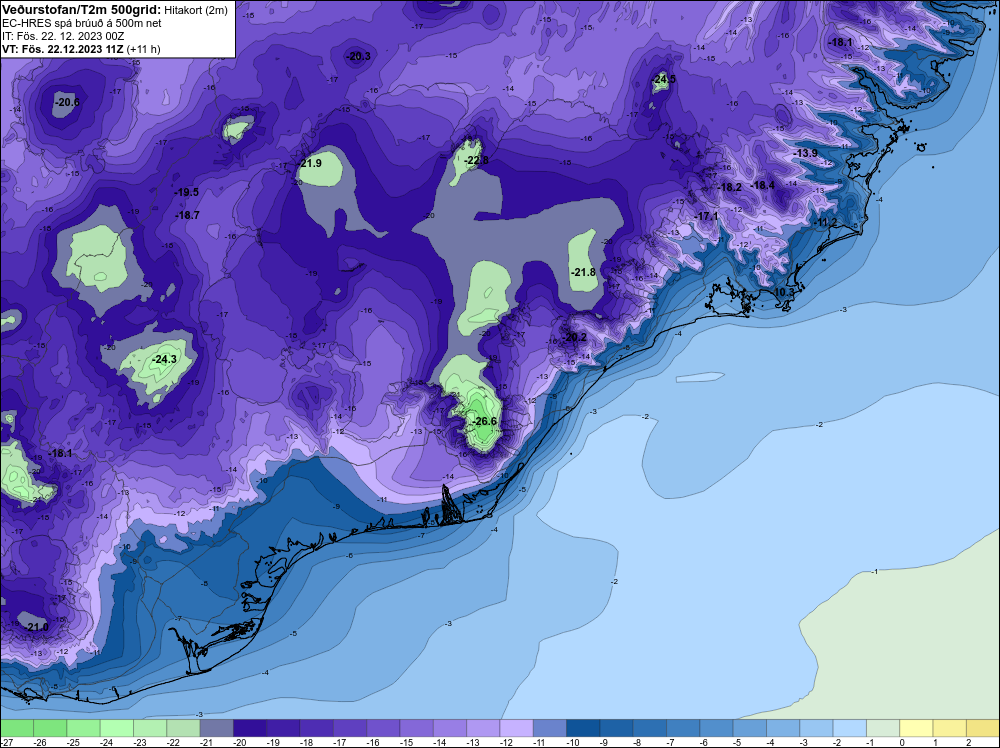Click the grey legend swatch between -21 and -20
1000x748 pixels.
(x=216, y=728)
